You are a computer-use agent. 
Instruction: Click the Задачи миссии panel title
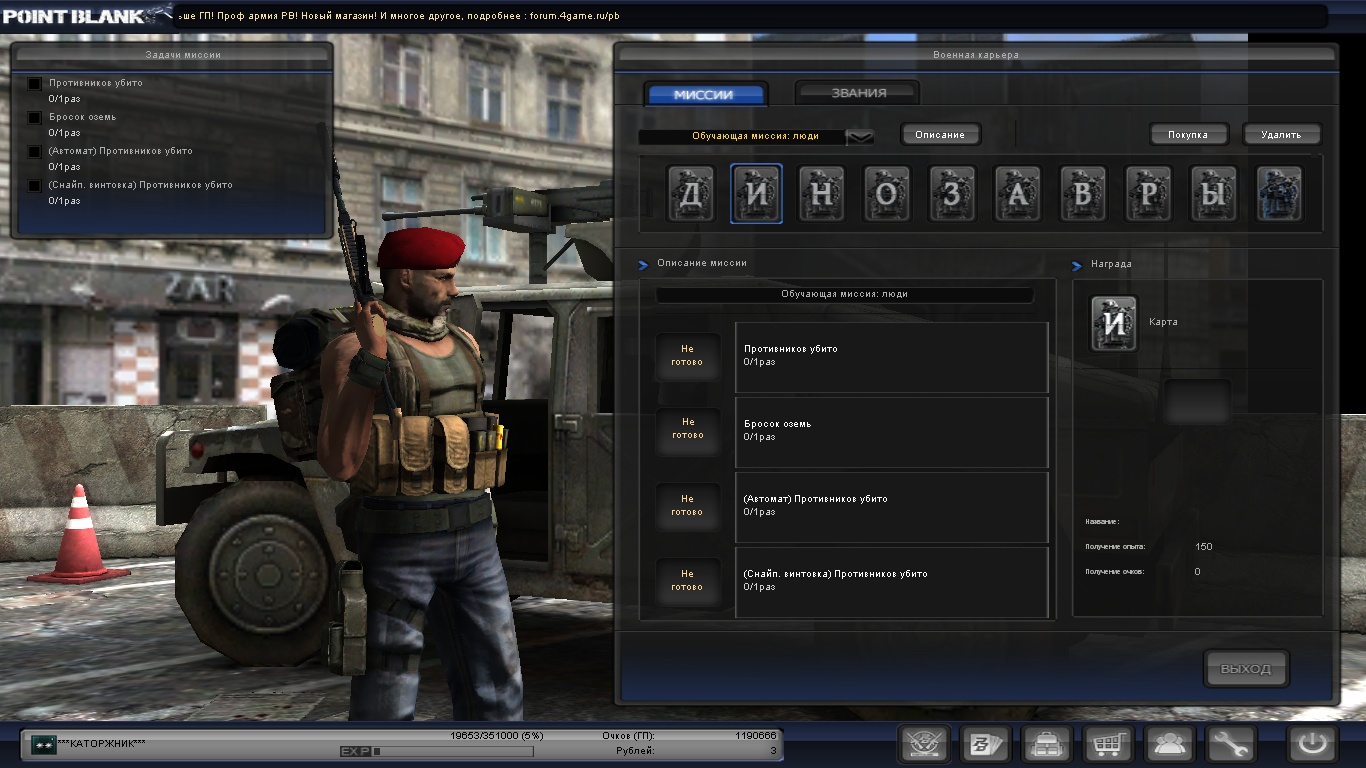pos(183,55)
